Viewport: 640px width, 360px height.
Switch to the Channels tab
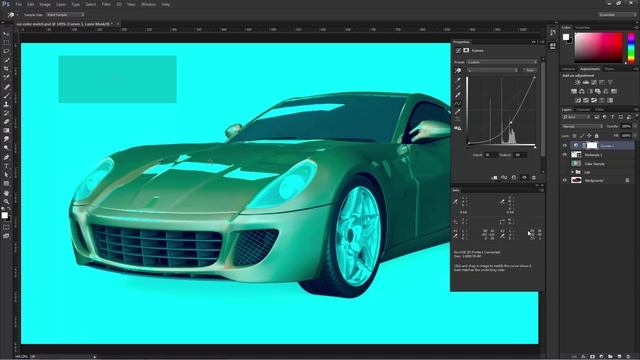click(x=583, y=109)
